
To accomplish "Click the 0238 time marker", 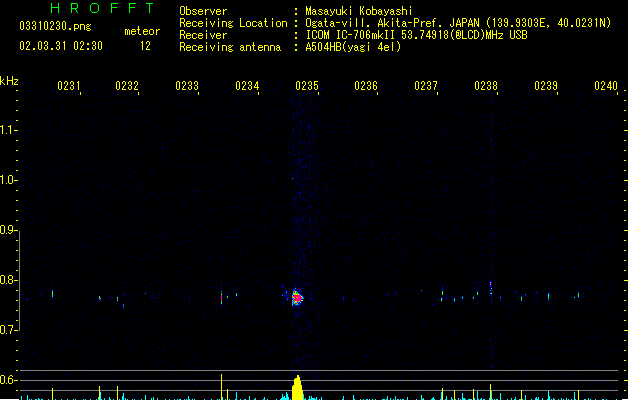I will (x=486, y=86).
